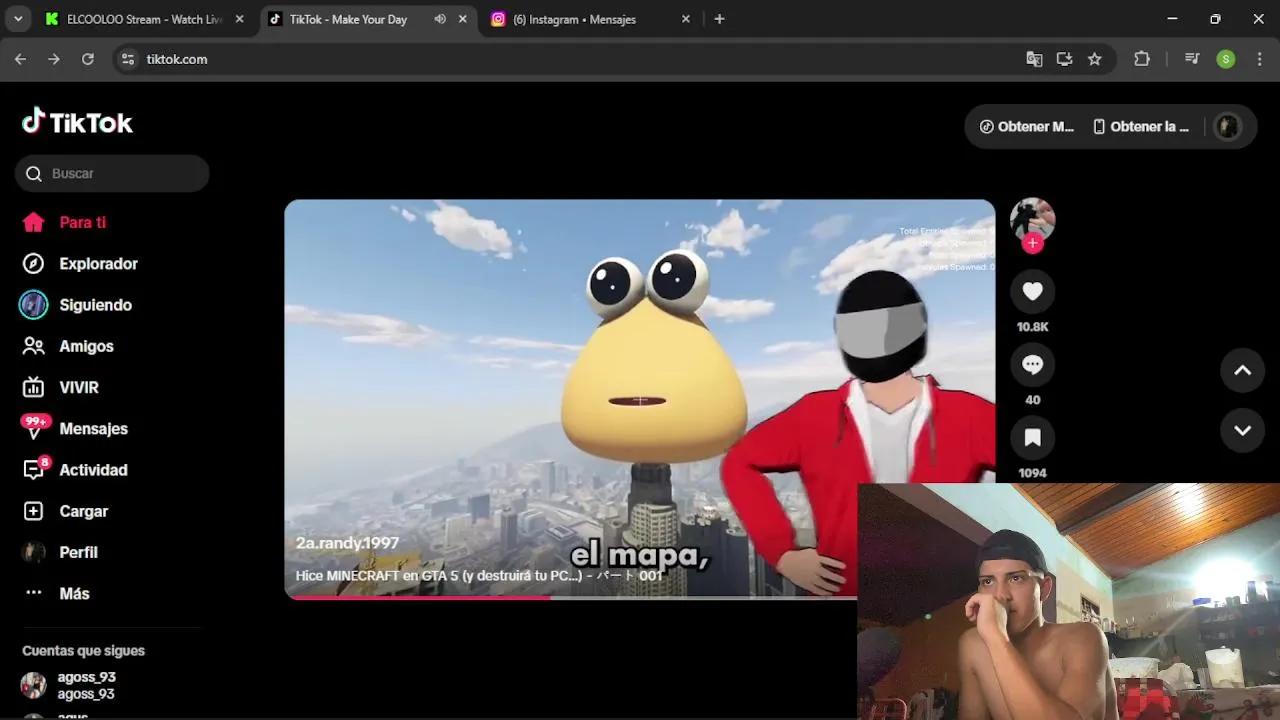1280x720 pixels.
Task: Click the 1094 saves count
Action: point(1033,473)
